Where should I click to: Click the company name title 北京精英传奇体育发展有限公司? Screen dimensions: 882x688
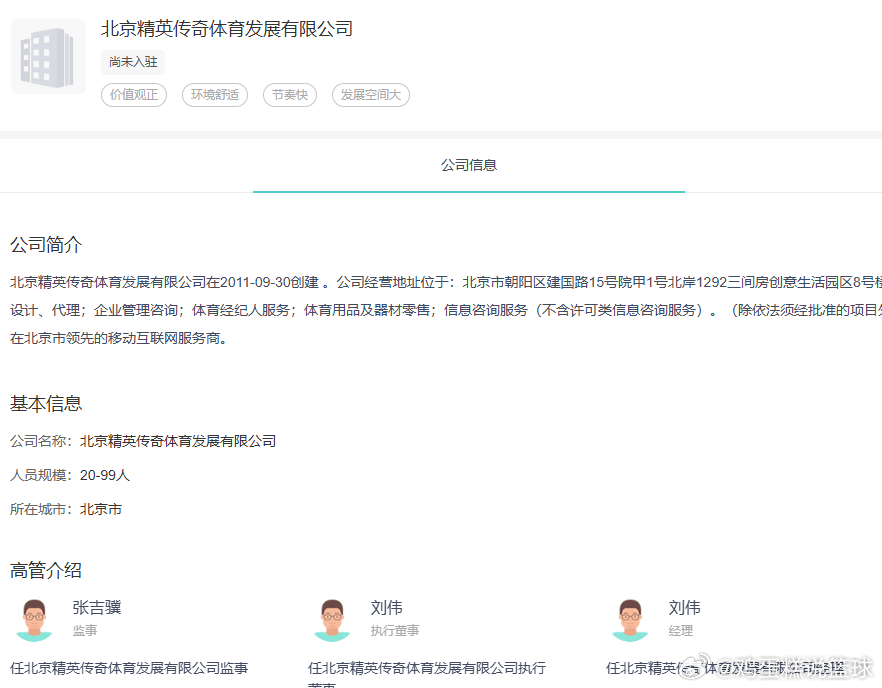click(x=227, y=29)
